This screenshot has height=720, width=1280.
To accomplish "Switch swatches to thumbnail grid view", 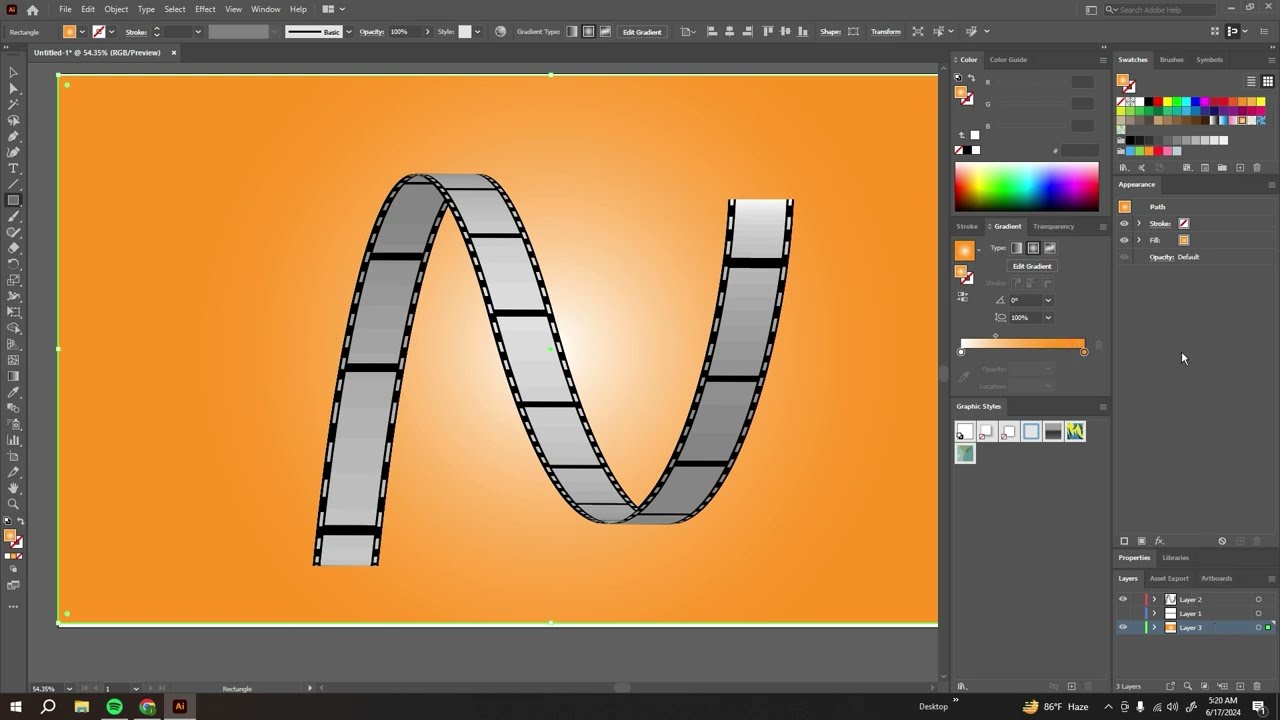I will click(x=1267, y=82).
